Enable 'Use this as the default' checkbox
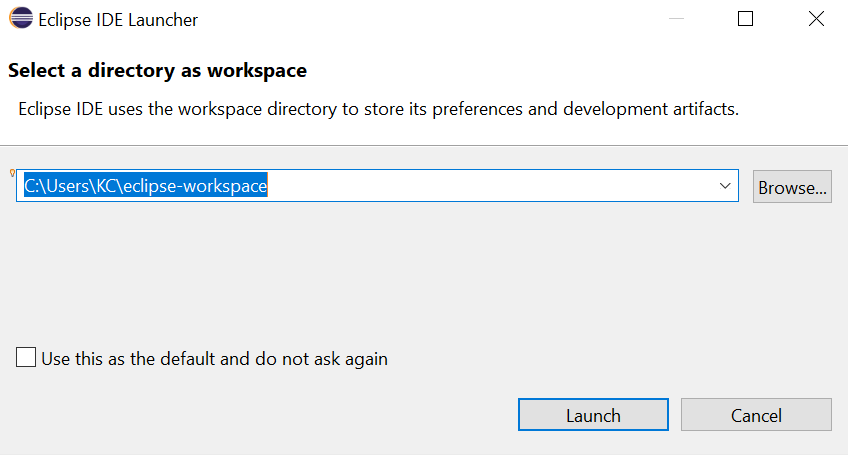This screenshot has width=848, height=455. (26, 358)
